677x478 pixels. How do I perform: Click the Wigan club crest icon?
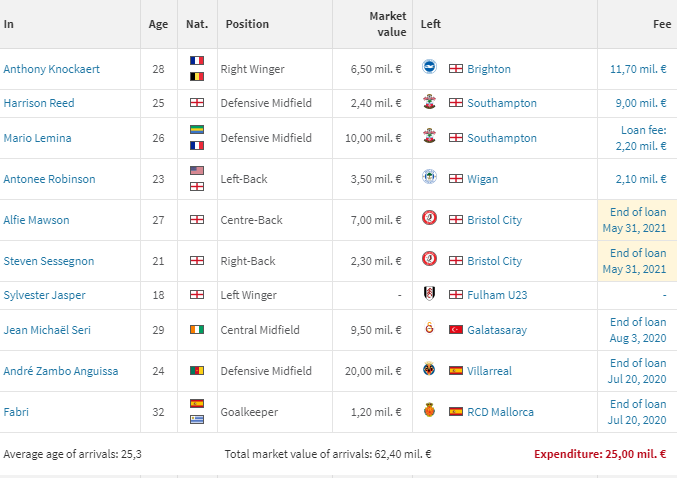point(429,179)
